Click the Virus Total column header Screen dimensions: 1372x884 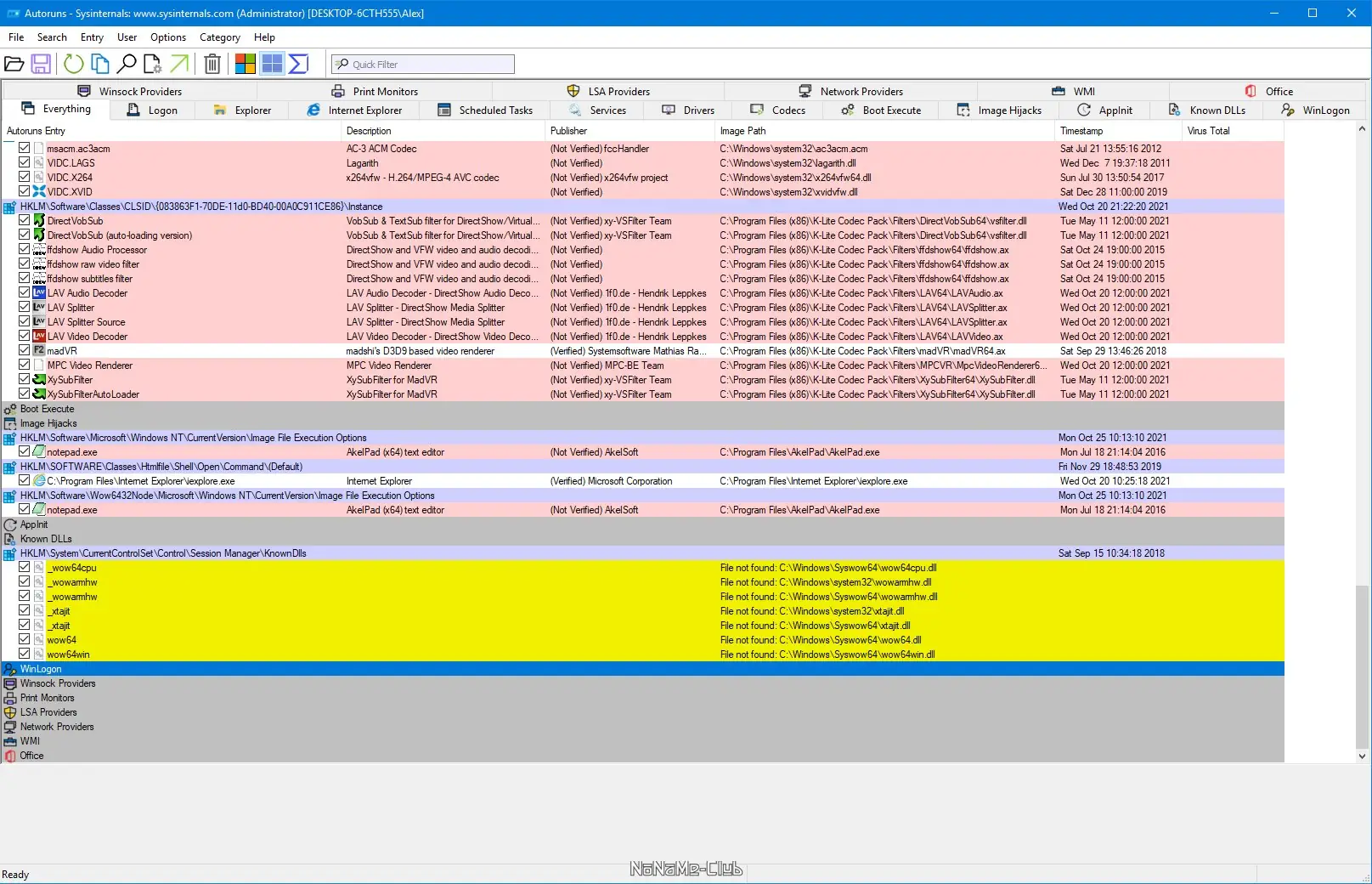1233,131
